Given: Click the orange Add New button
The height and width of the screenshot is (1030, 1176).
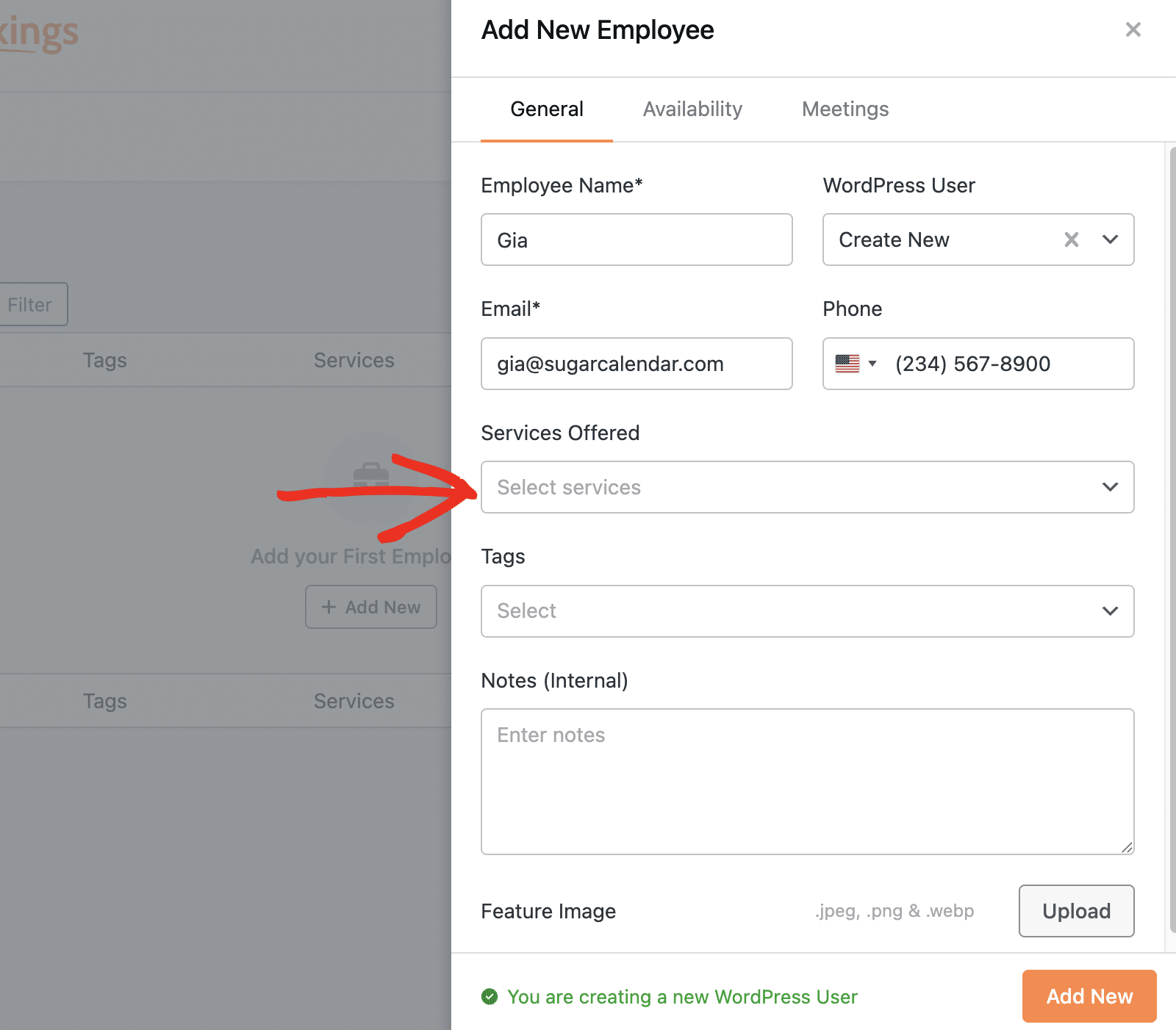Looking at the screenshot, I should (x=1089, y=996).
